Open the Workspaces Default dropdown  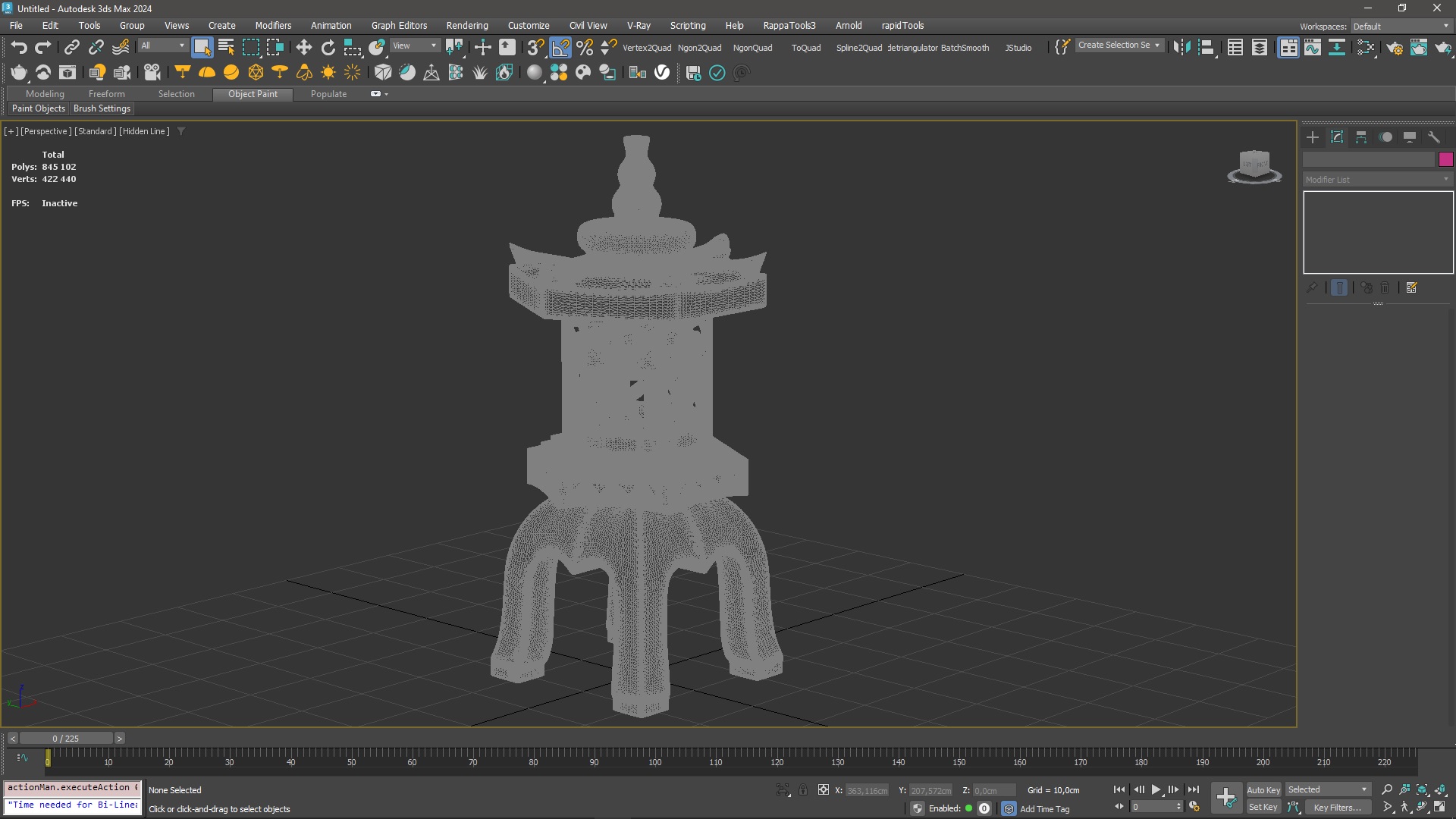click(1401, 27)
